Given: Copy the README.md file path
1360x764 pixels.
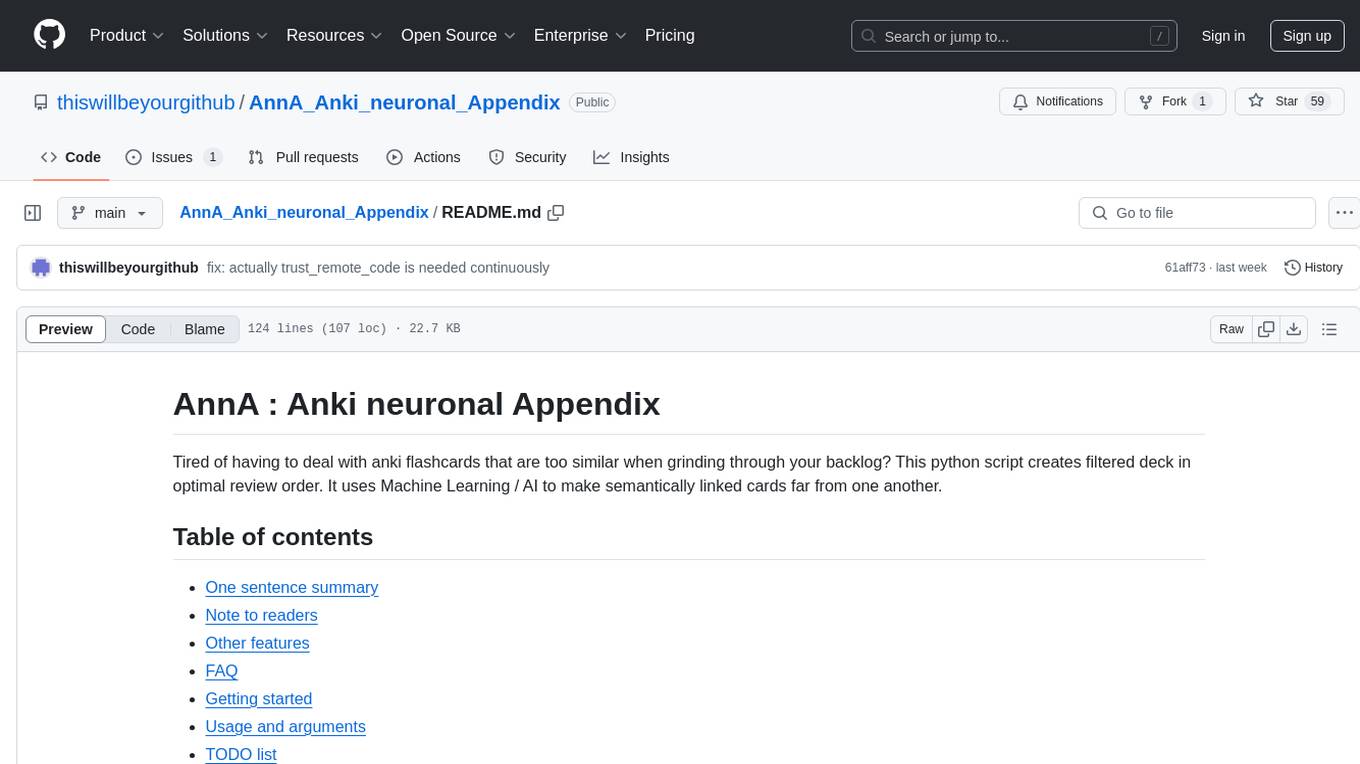Looking at the screenshot, I should click(x=556, y=213).
